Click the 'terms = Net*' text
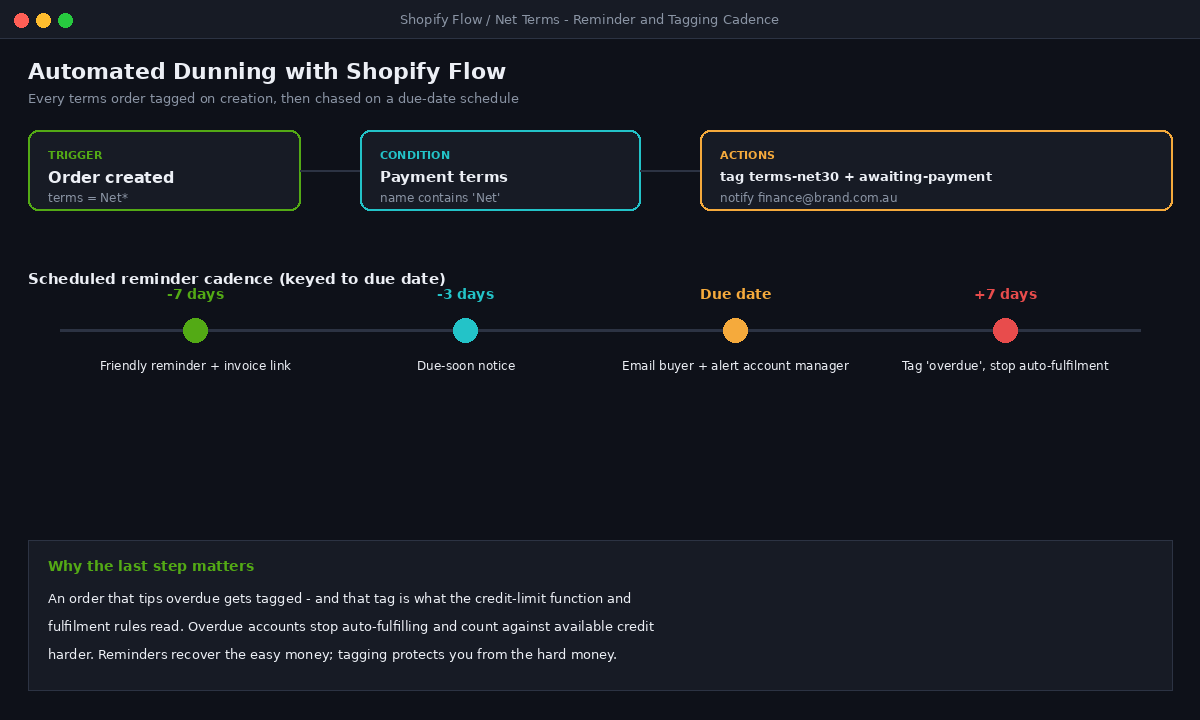Screen dimensions: 1200x720 click(x=88, y=198)
